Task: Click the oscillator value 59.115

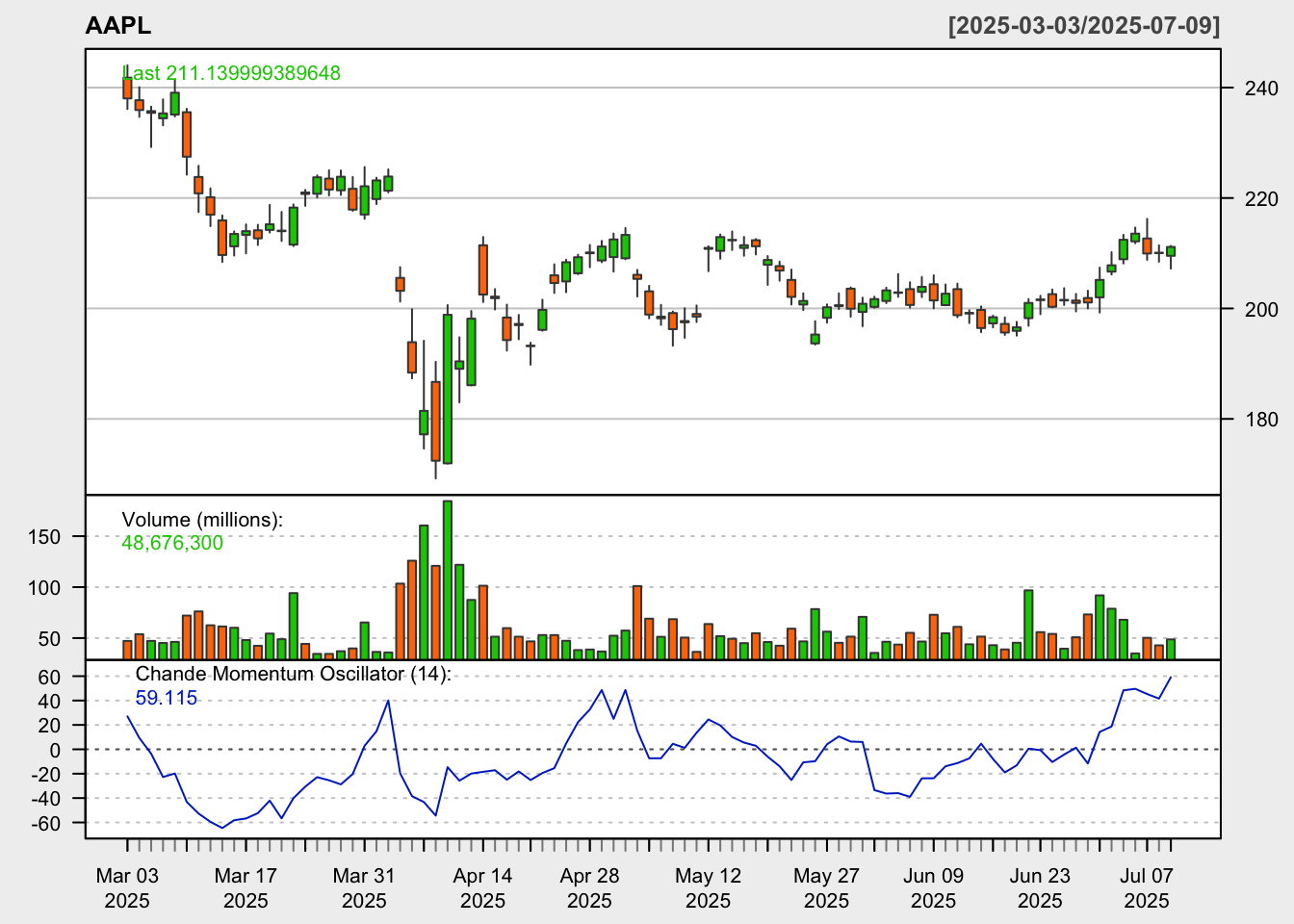Action: pyautogui.click(x=166, y=698)
